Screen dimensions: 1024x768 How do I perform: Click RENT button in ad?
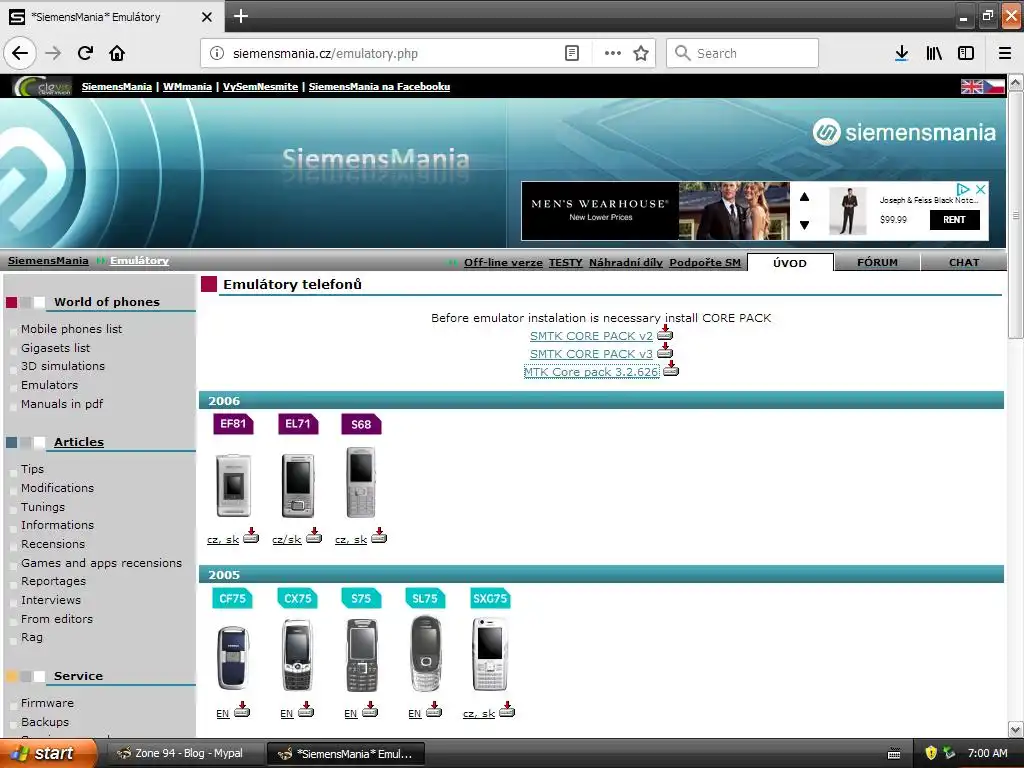(954, 219)
